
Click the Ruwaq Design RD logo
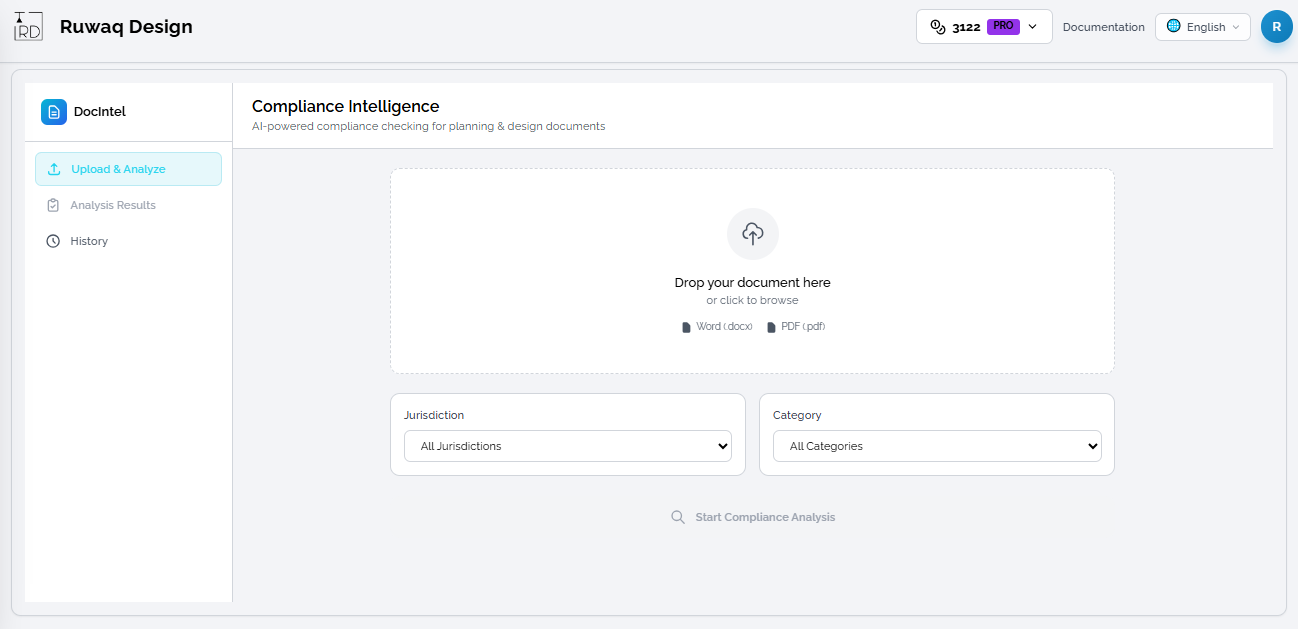pyautogui.click(x=28, y=27)
